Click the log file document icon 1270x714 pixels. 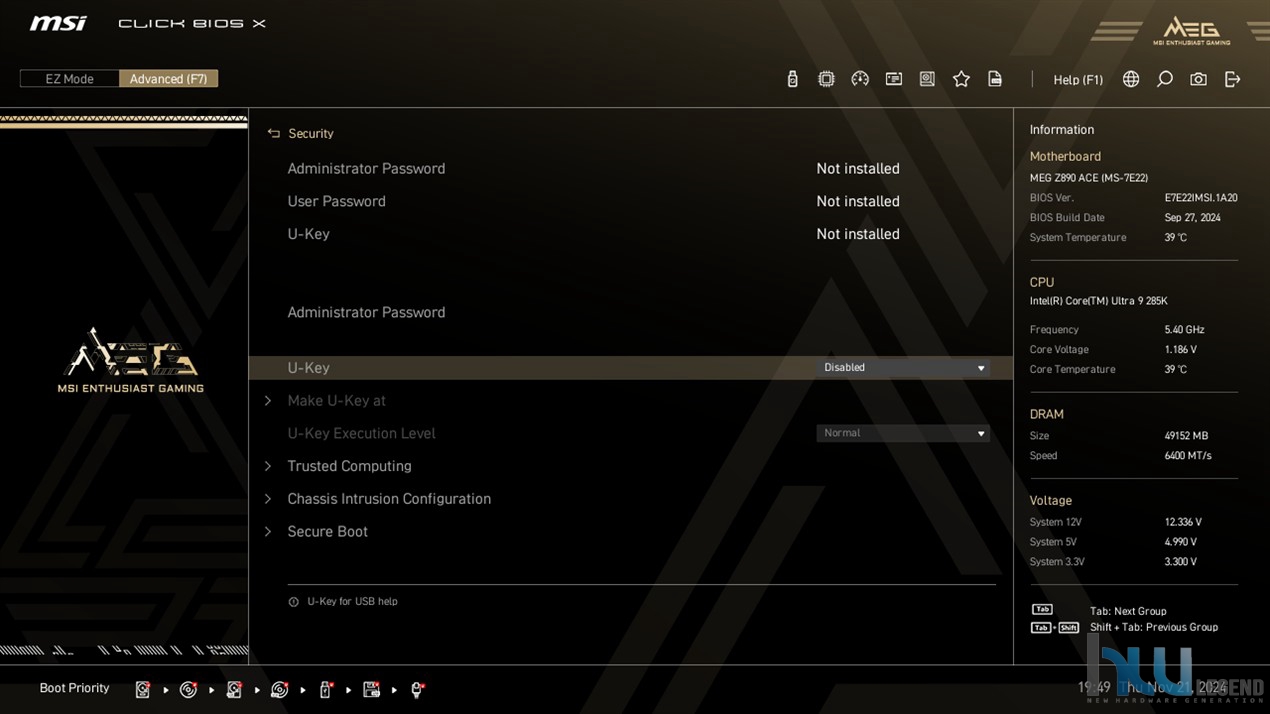pos(995,79)
